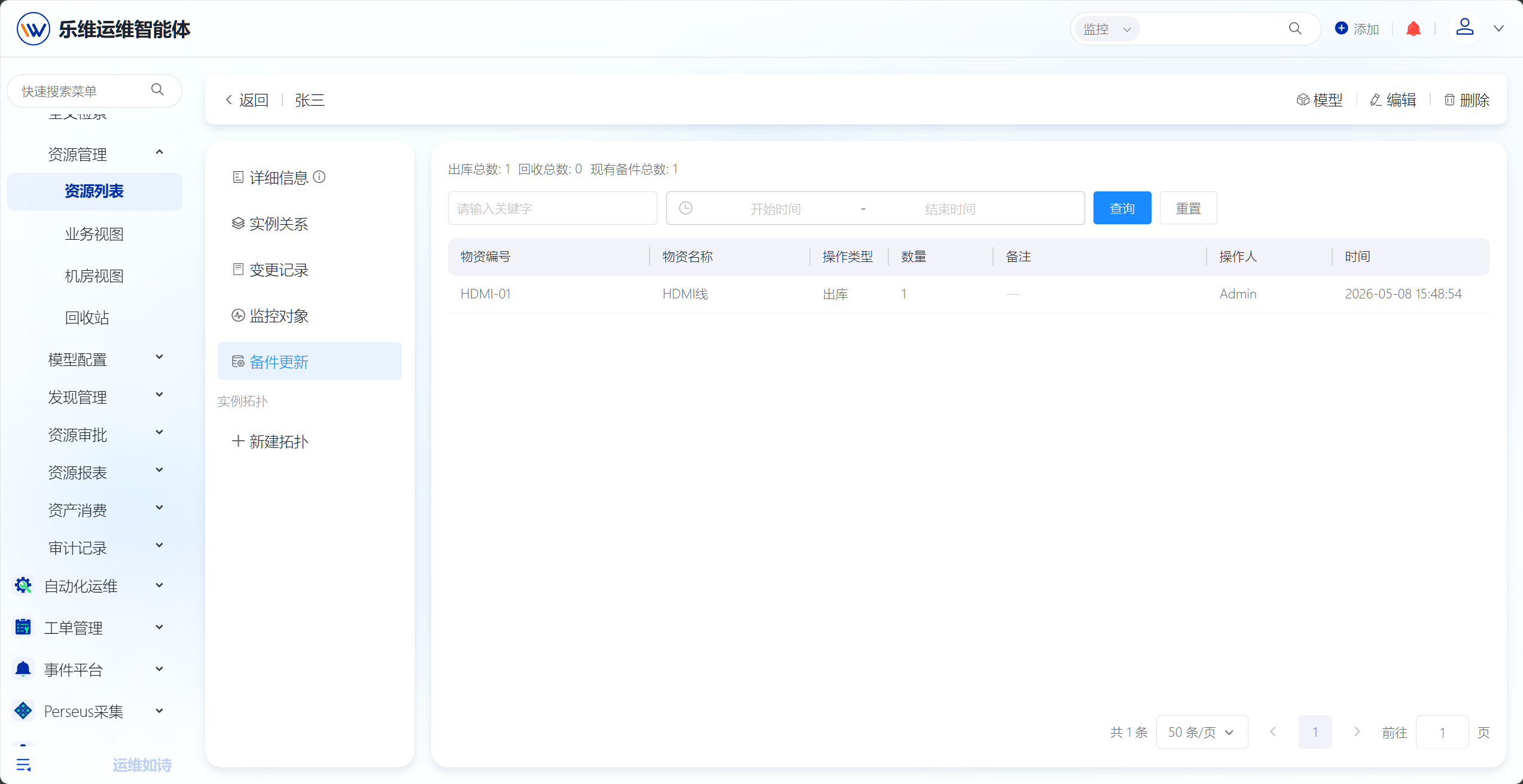Expand the 资产消费 menu group
The height and width of the screenshot is (784, 1523).
tap(159, 508)
